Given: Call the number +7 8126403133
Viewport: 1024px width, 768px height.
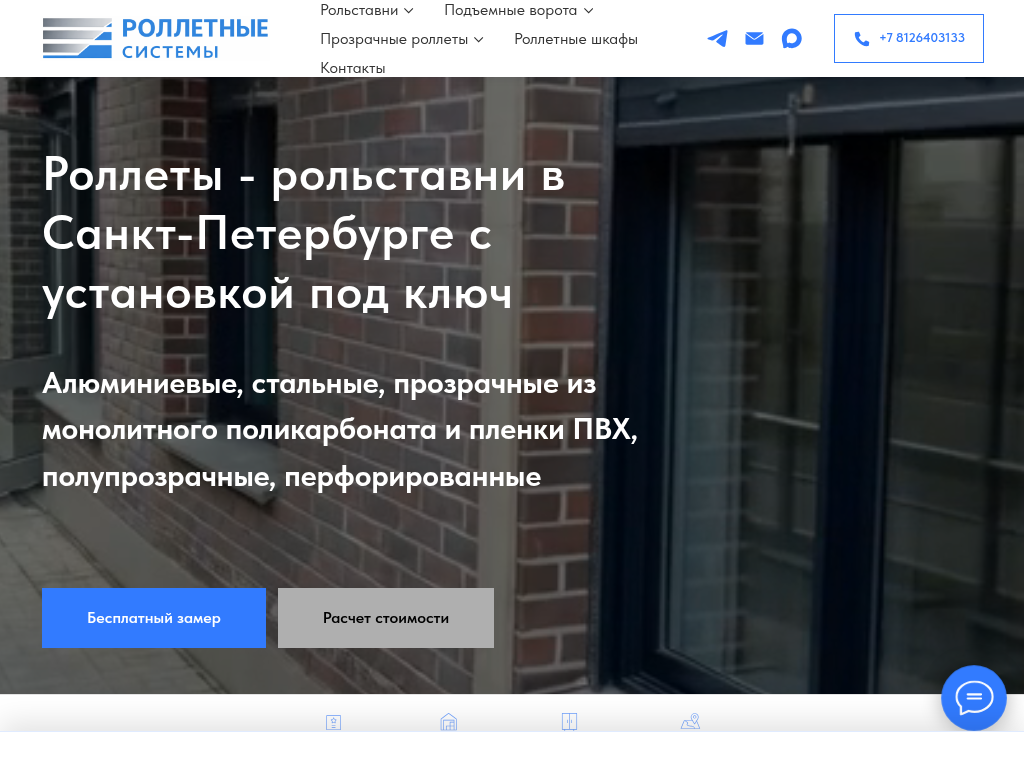Looking at the screenshot, I should pyautogui.click(x=909, y=39).
